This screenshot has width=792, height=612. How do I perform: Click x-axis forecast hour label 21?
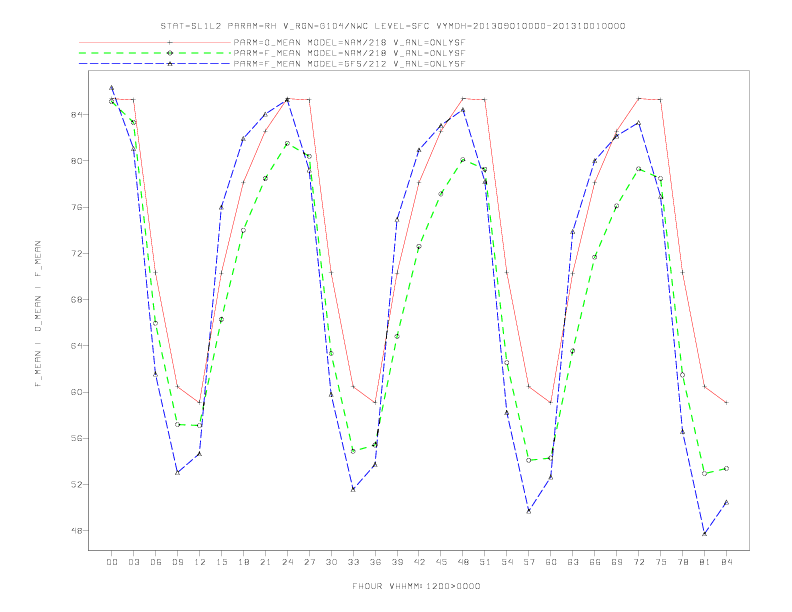(x=265, y=562)
